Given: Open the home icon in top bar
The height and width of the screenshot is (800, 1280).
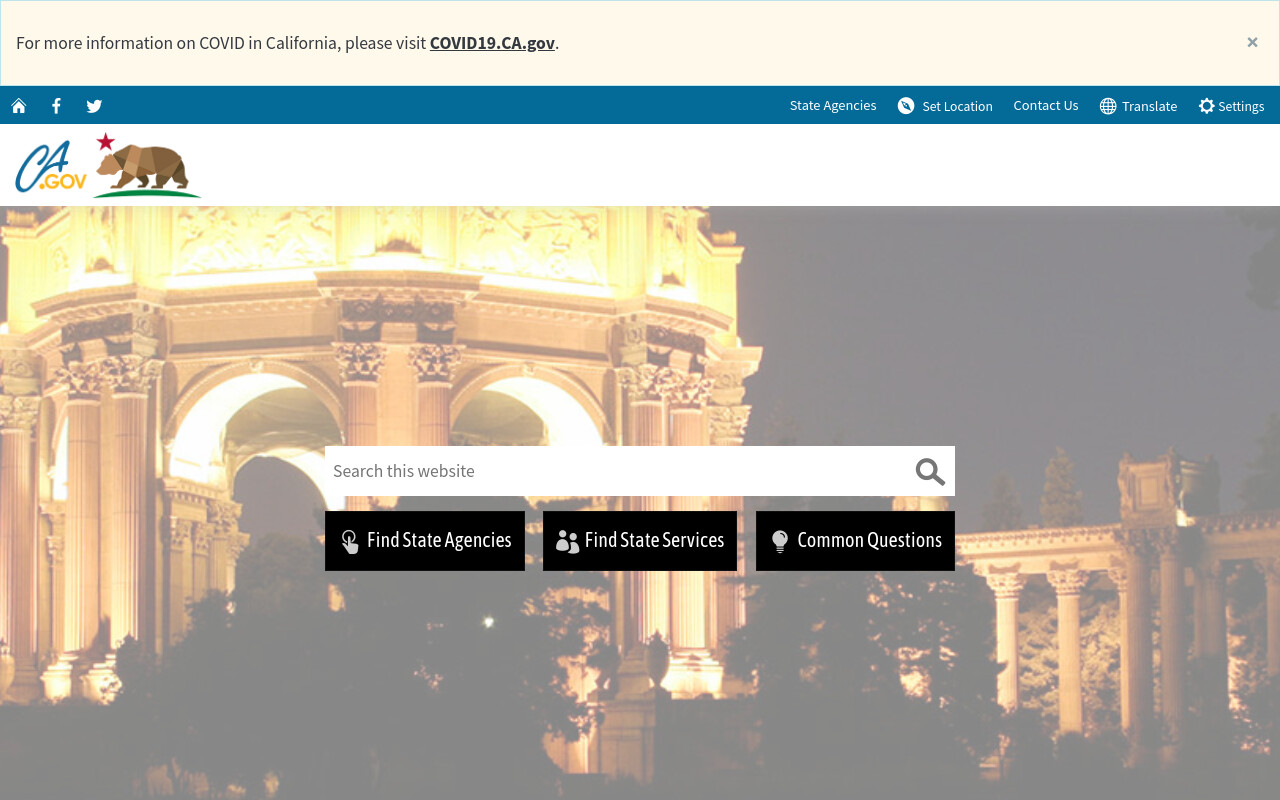Looking at the screenshot, I should pyautogui.click(x=19, y=106).
